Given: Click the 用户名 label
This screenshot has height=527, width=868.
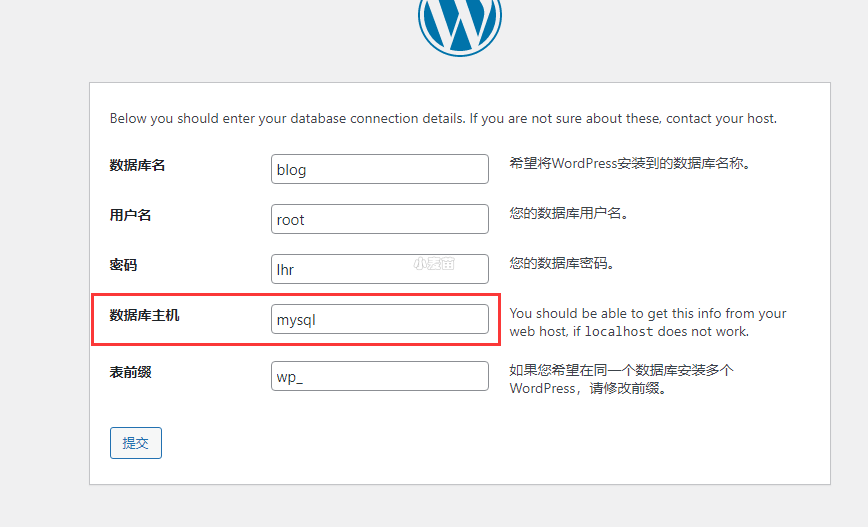Looking at the screenshot, I should 131,215.
